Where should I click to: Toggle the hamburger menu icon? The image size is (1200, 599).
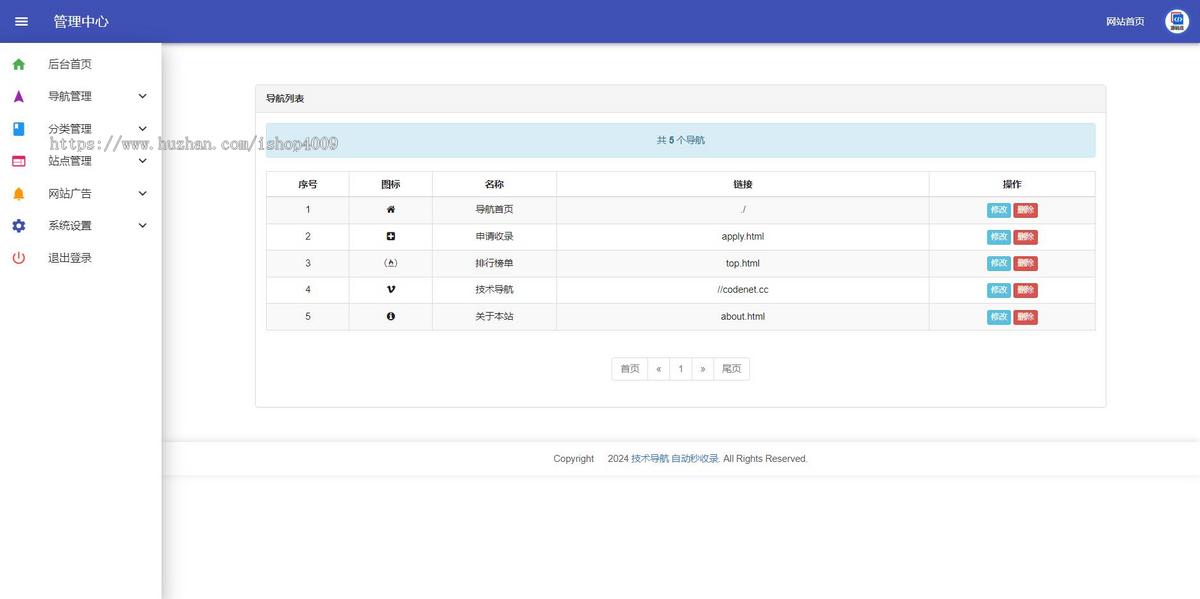click(x=21, y=21)
